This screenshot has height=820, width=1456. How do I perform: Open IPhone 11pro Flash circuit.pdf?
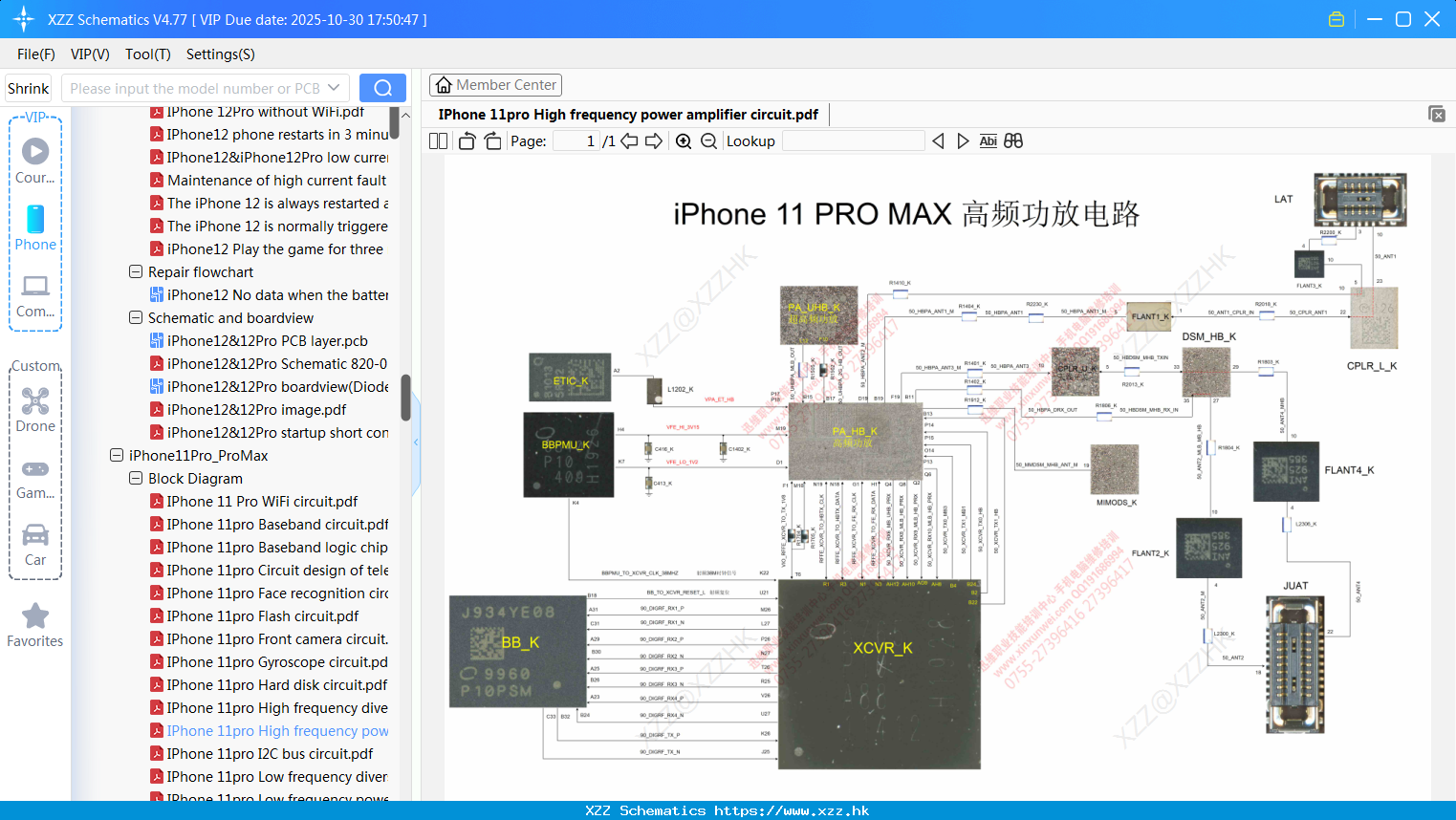(263, 615)
